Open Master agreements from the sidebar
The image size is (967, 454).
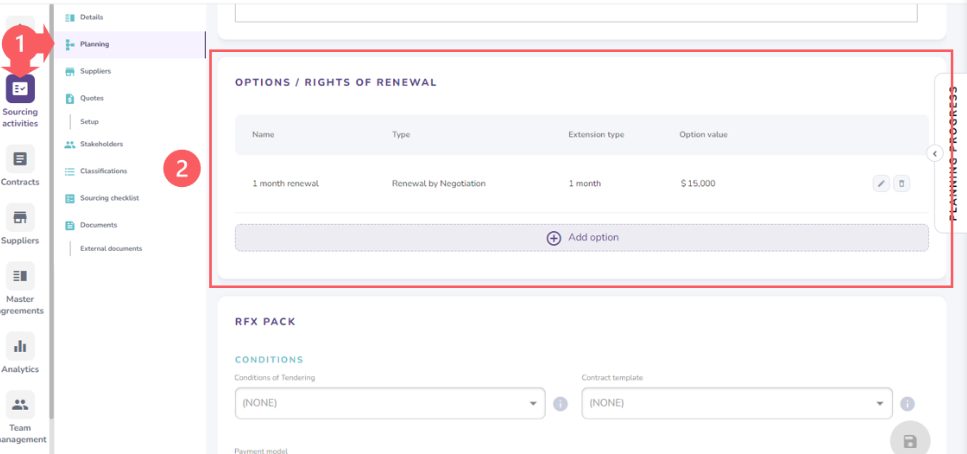click(20, 275)
